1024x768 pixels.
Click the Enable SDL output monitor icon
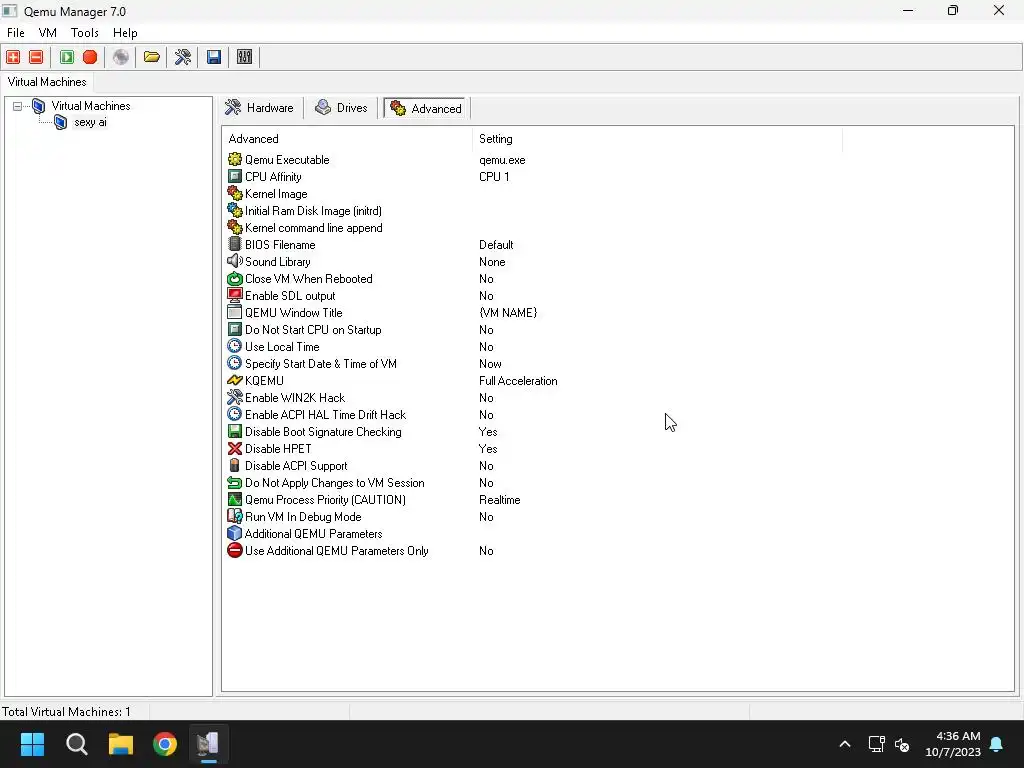234,295
